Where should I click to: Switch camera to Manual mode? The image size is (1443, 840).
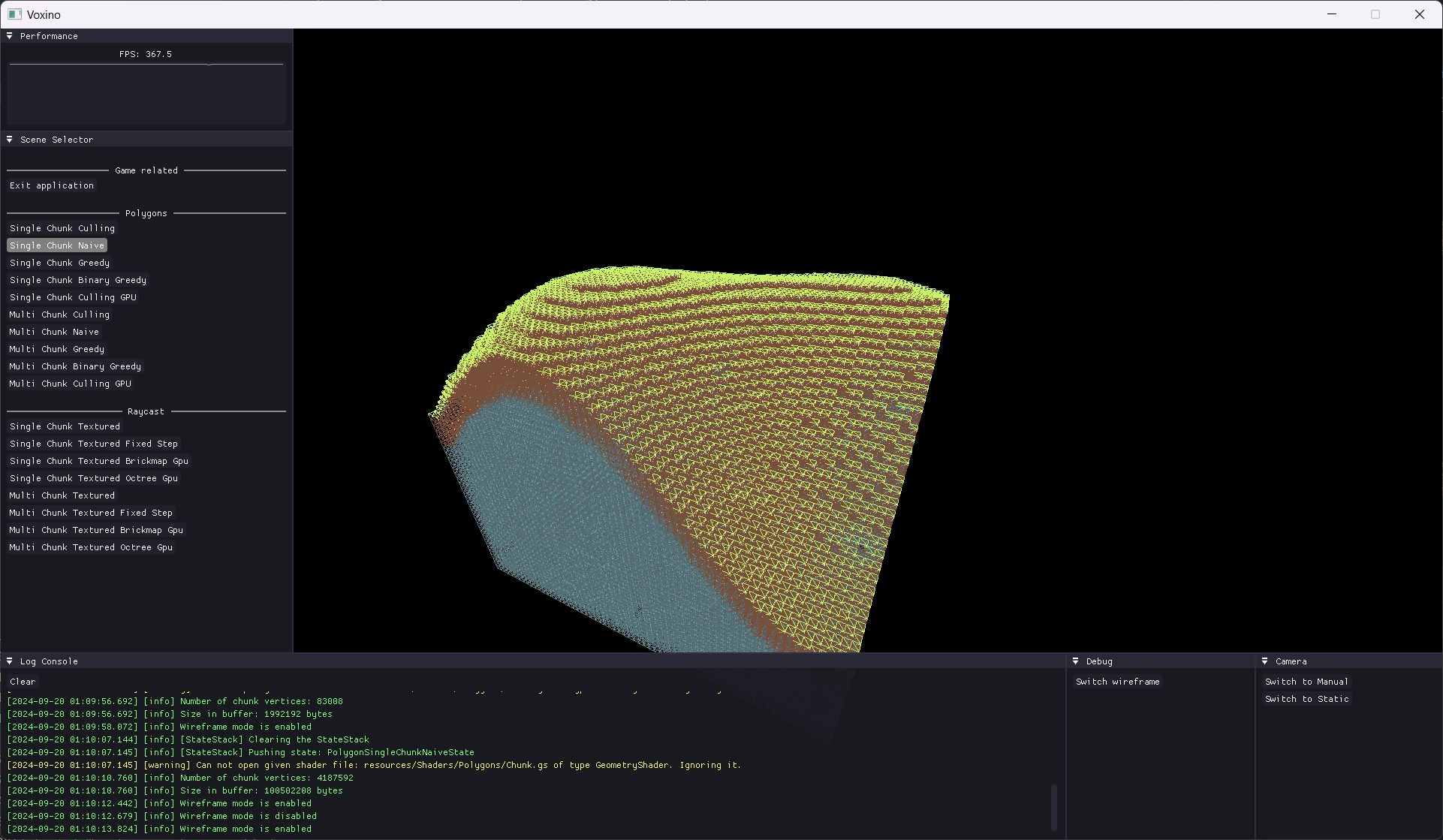(1306, 682)
